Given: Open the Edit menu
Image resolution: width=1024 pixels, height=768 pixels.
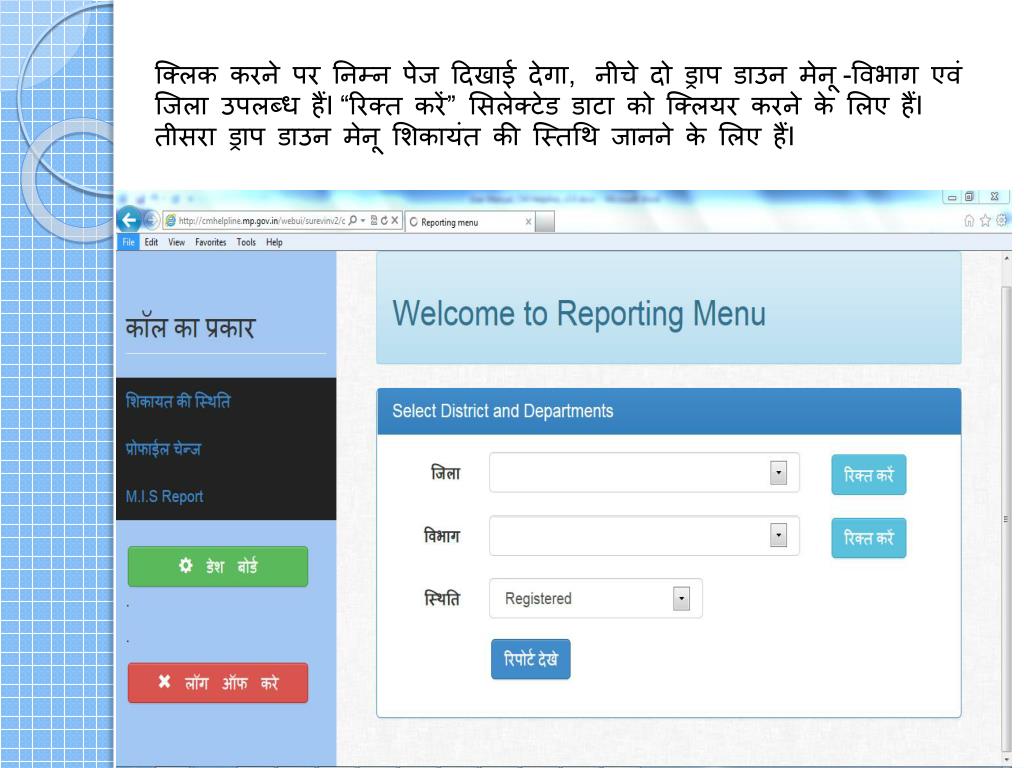Looking at the screenshot, I should 152,242.
